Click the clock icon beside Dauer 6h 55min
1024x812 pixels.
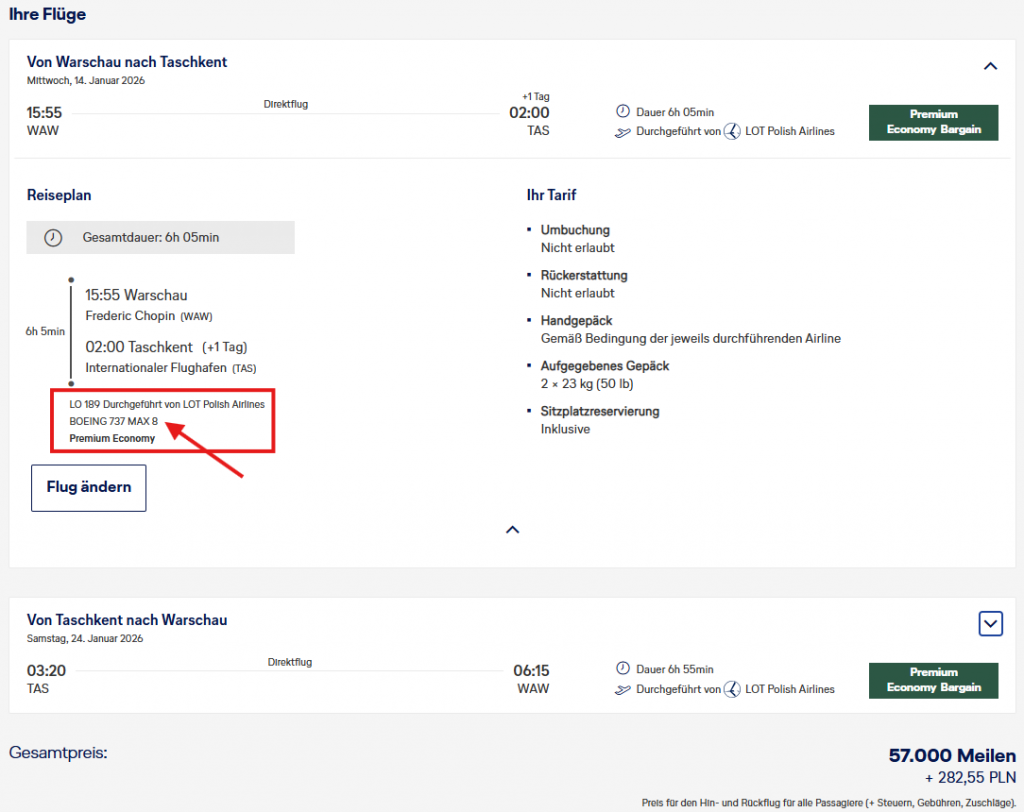pyautogui.click(x=623, y=669)
